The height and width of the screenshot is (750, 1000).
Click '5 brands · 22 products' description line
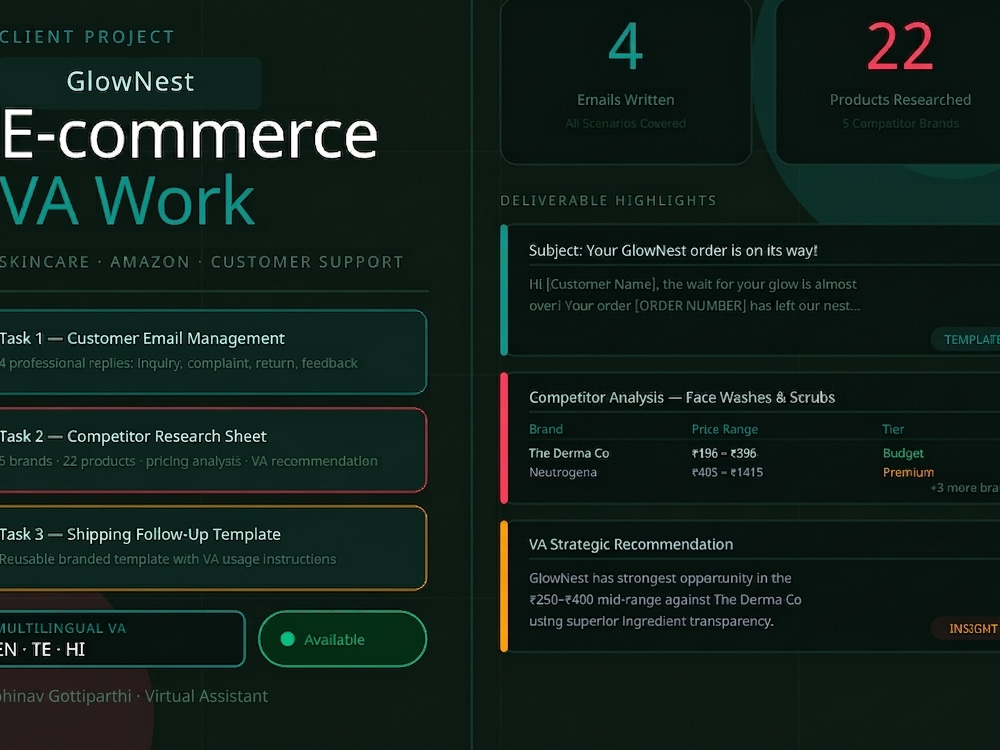pos(189,461)
